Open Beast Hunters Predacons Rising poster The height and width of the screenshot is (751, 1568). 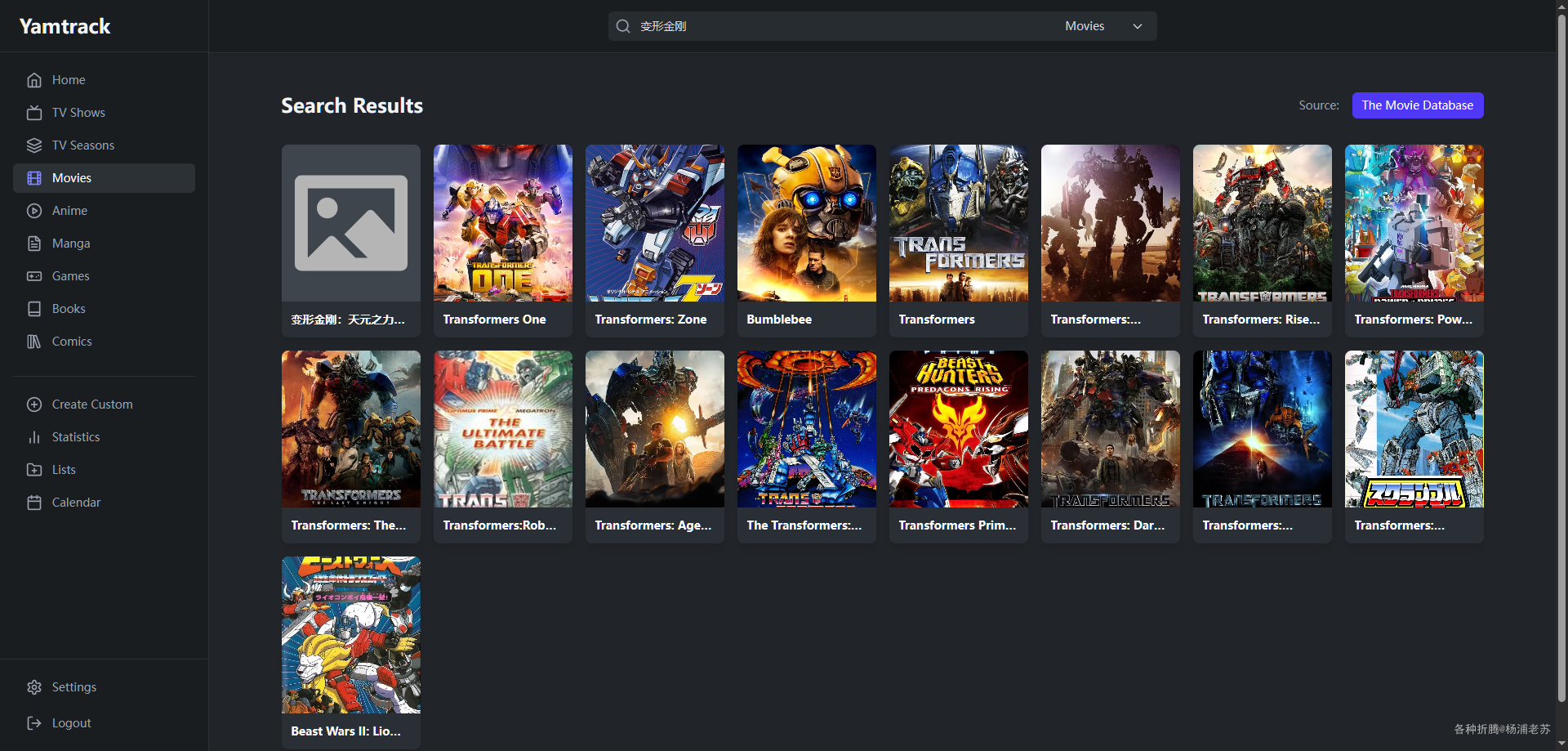coord(959,429)
